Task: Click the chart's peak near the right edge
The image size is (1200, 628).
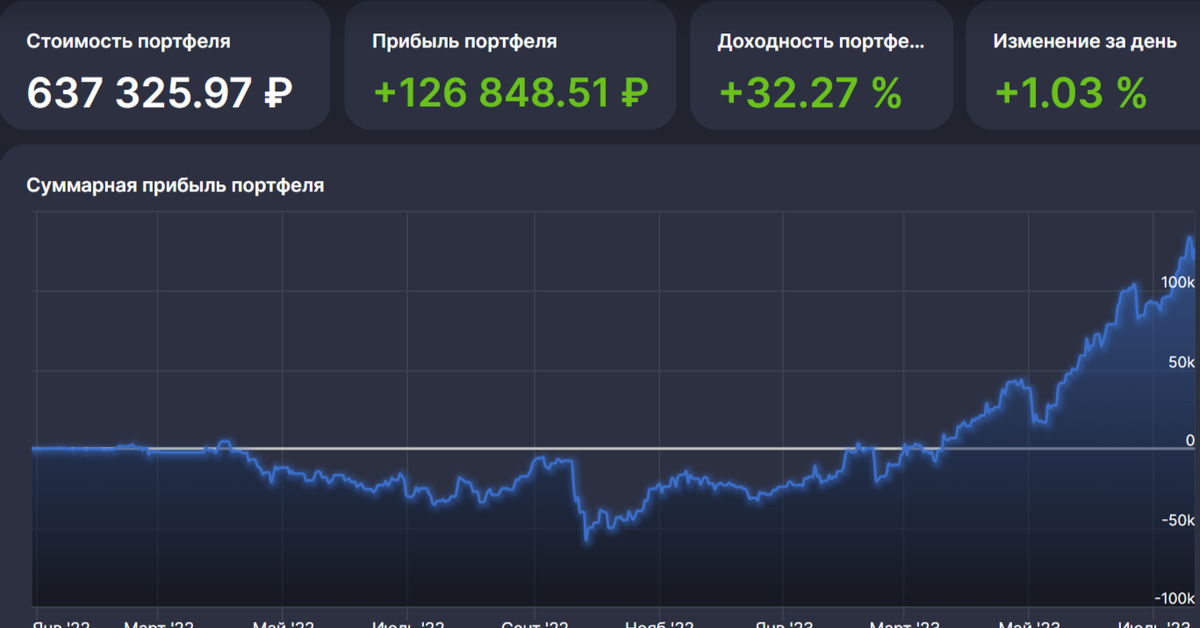Action: tap(1189, 238)
